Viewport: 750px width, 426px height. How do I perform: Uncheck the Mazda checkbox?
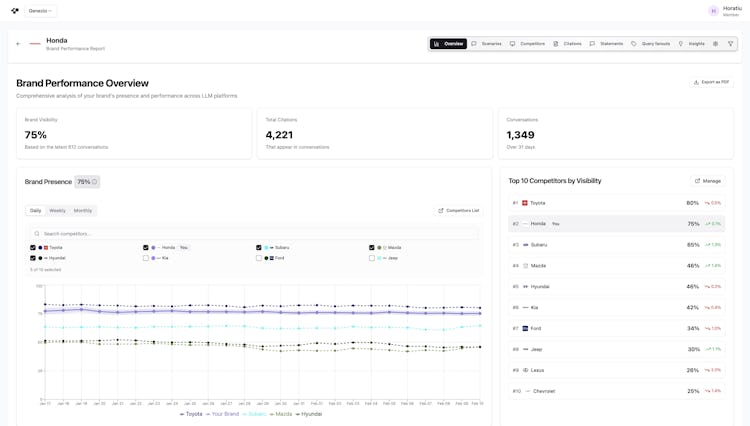click(372, 248)
